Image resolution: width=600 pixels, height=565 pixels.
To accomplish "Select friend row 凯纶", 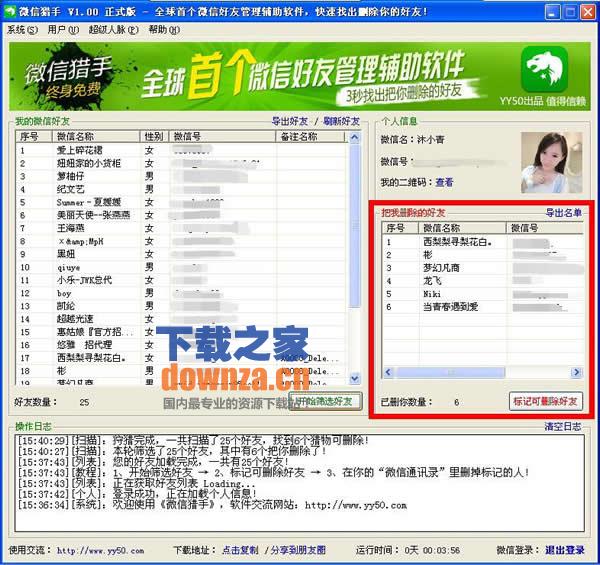I will coord(182,306).
